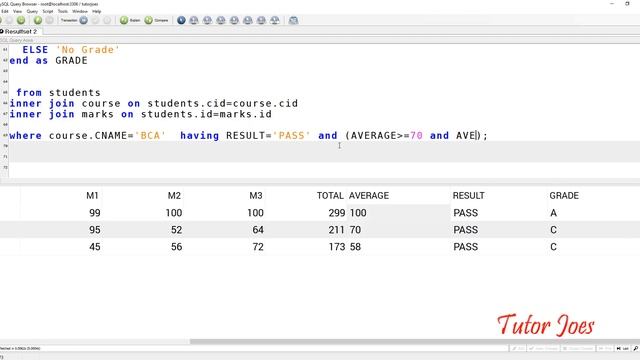Click the RESULT column header
This screenshot has height=360, width=640.
tap(469, 196)
